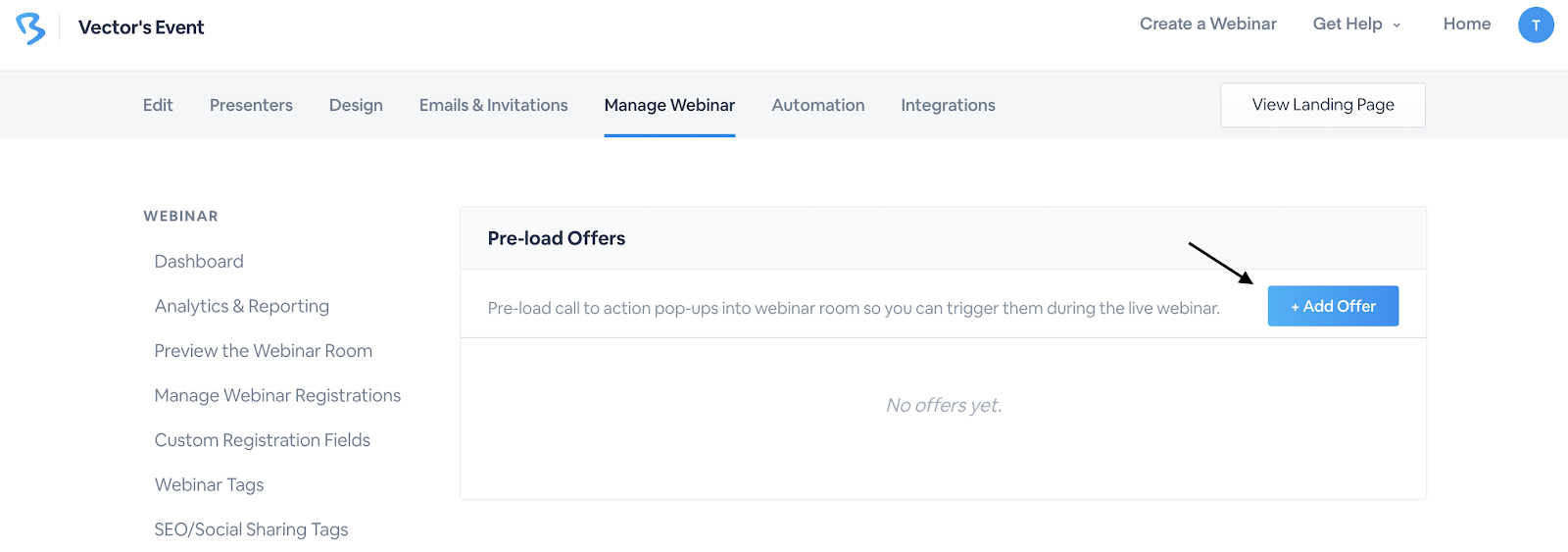
Task: Open the Integrations tab
Action: 948,105
